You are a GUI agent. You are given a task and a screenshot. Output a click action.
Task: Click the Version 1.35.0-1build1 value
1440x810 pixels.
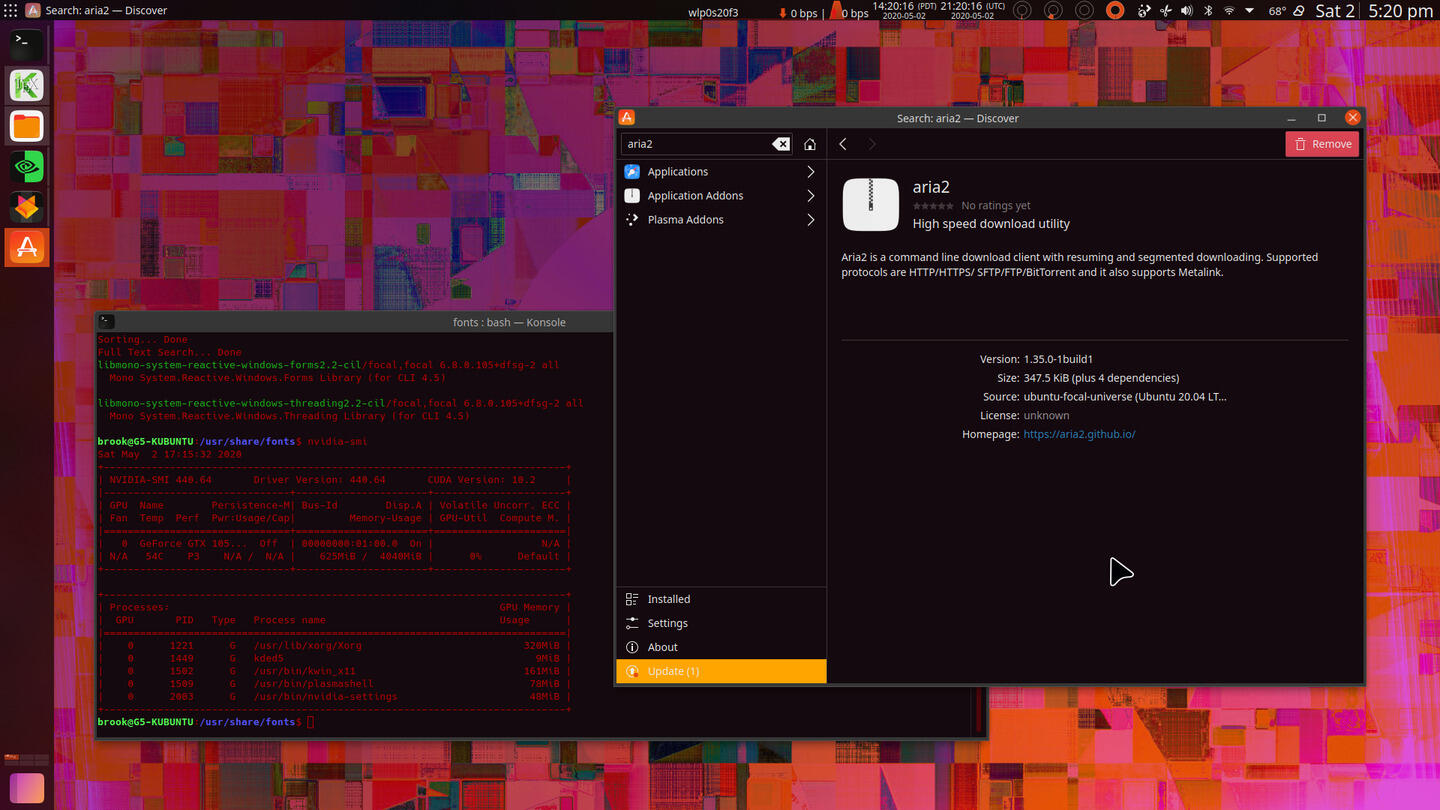coord(1058,359)
